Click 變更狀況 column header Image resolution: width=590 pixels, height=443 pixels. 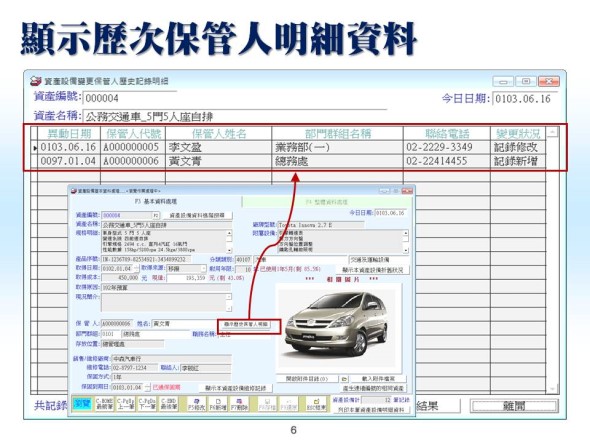point(519,134)
